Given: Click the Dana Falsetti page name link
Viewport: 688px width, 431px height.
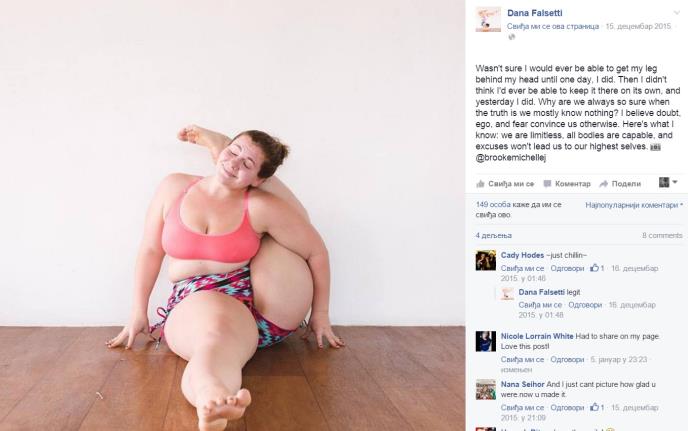Looking at the screenshot, I should pos(534,13).
